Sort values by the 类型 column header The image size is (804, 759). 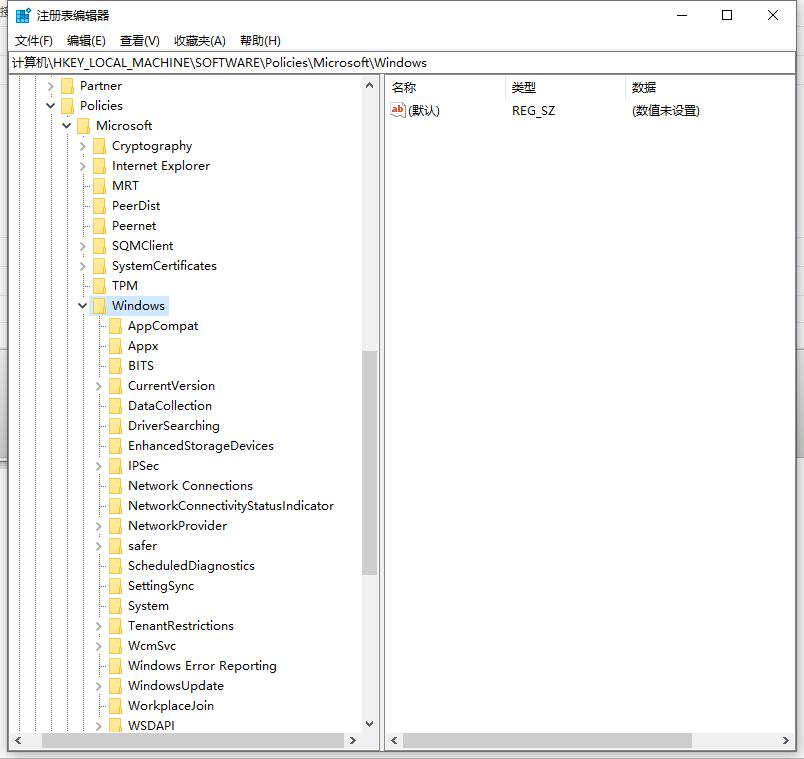565,88
